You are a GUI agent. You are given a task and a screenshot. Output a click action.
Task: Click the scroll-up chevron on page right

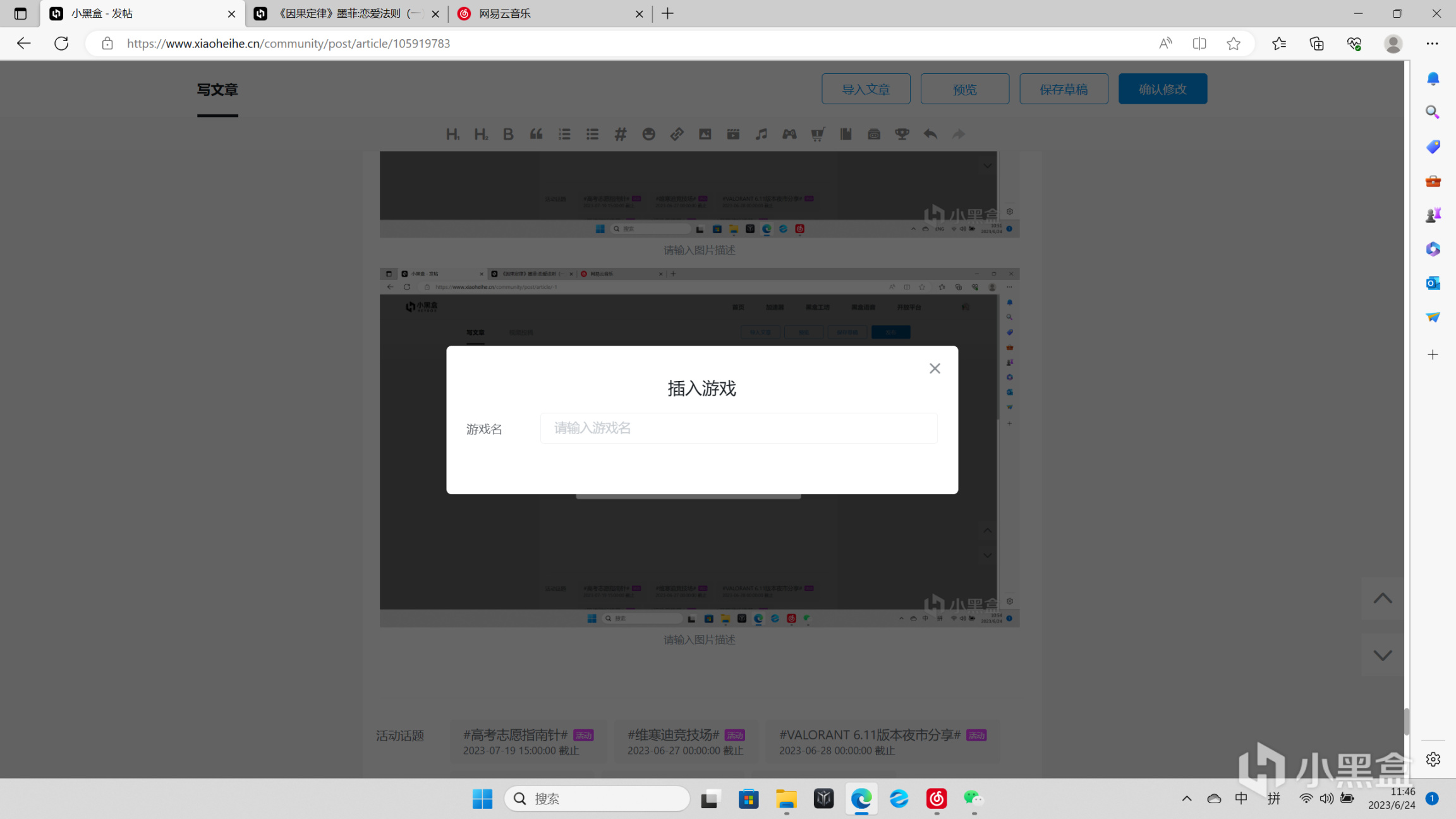pos(1382,598)
